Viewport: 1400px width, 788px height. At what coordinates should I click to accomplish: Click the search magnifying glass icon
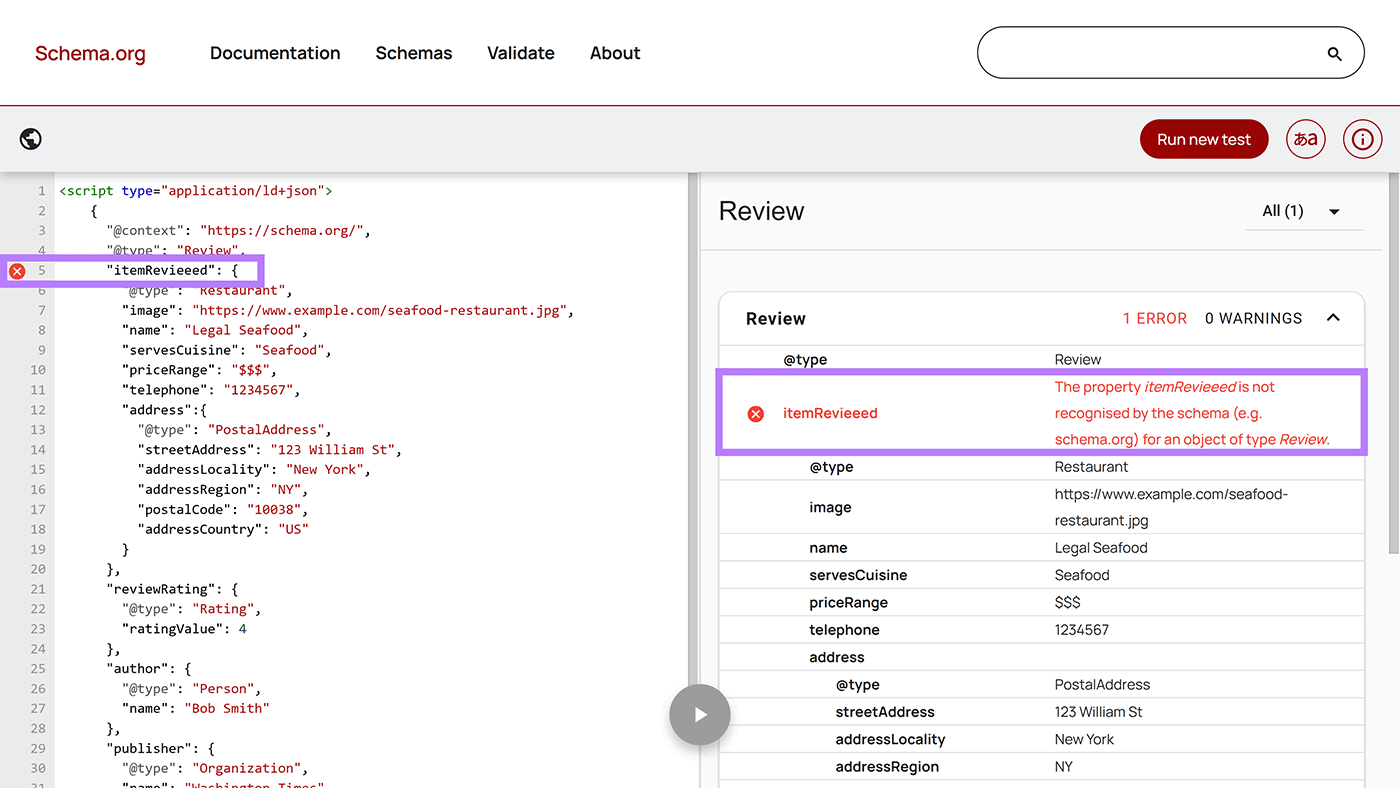point(1334,53)
